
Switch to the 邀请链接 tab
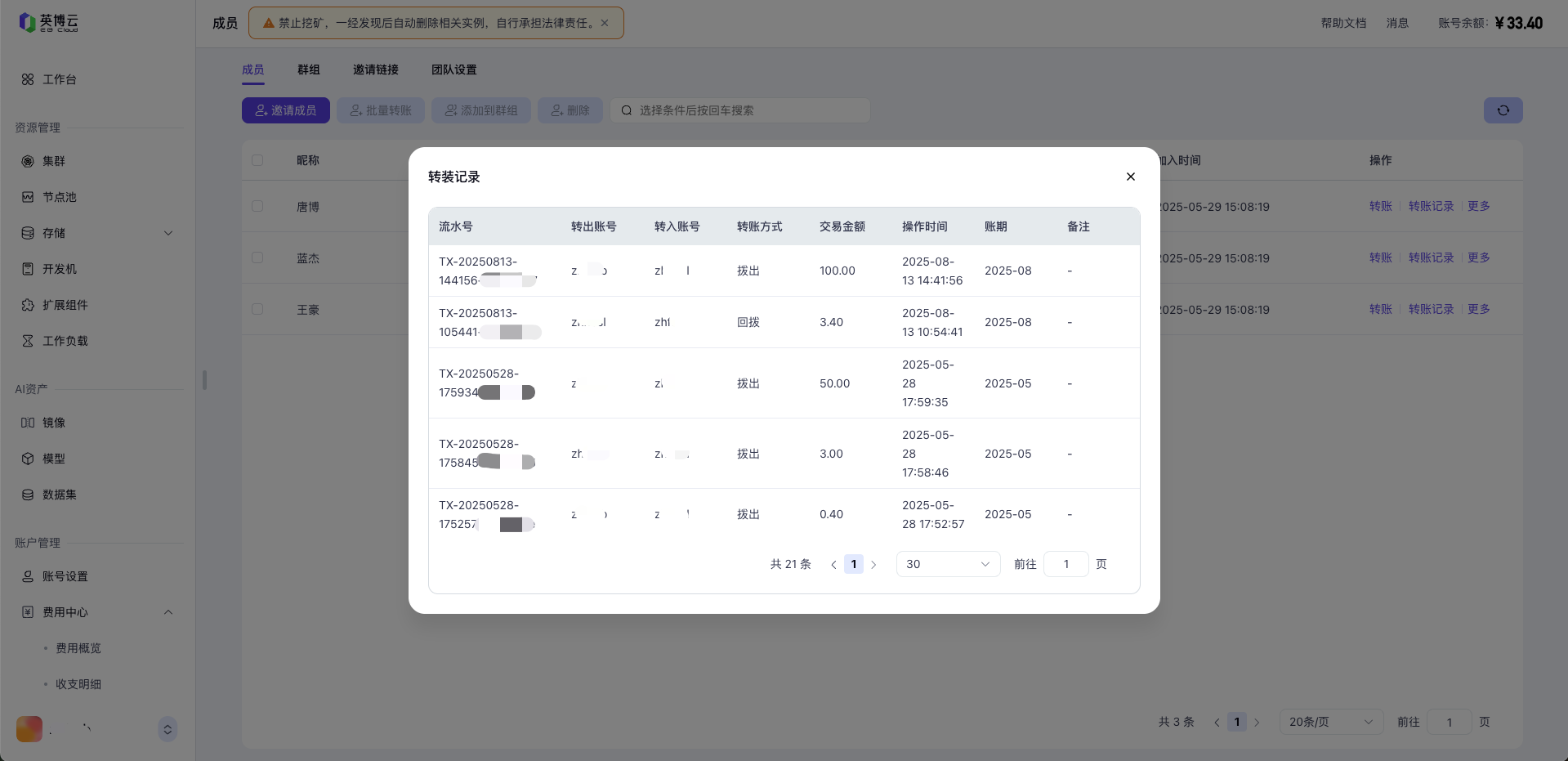point(375,69)
